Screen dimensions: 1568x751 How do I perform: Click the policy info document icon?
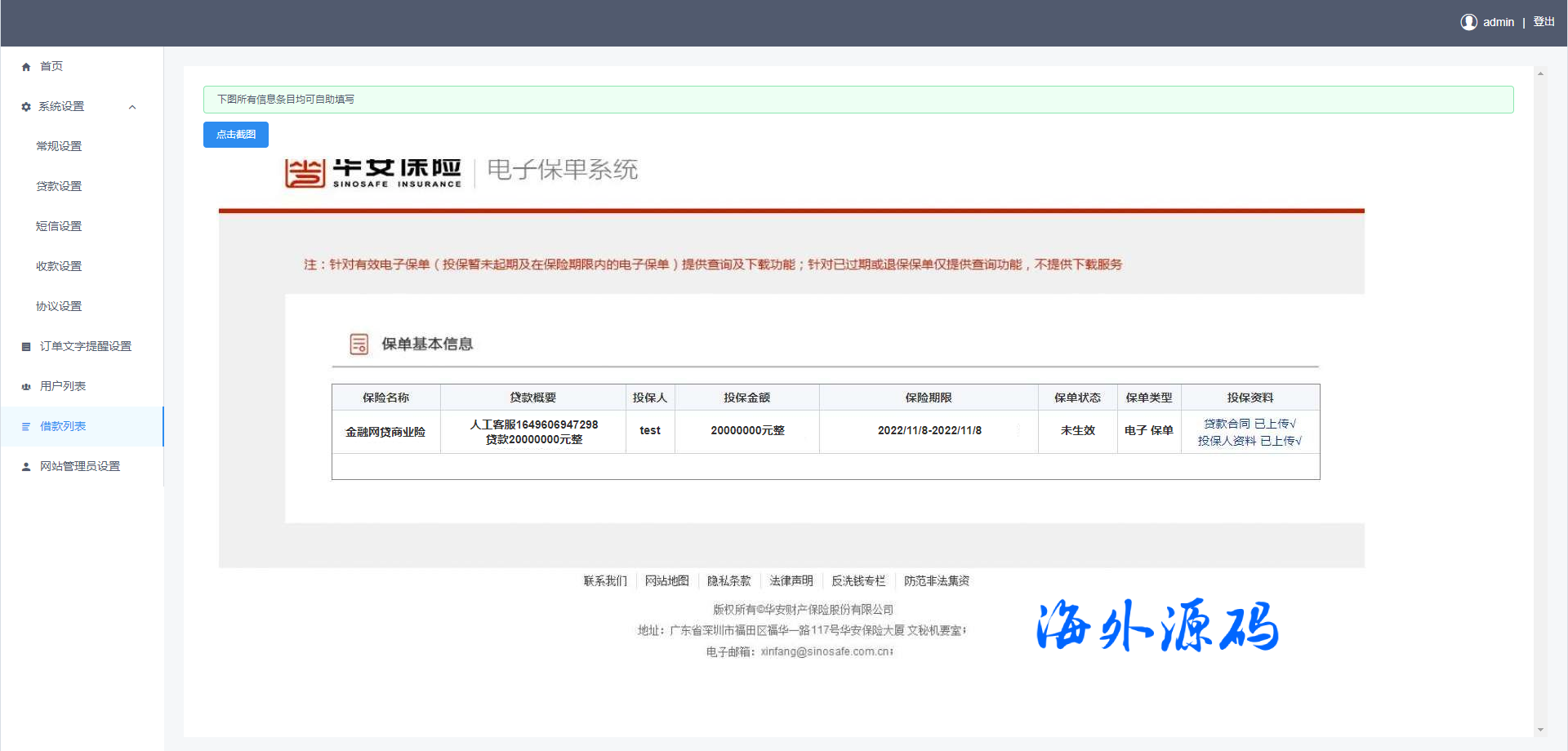(359, 344)
